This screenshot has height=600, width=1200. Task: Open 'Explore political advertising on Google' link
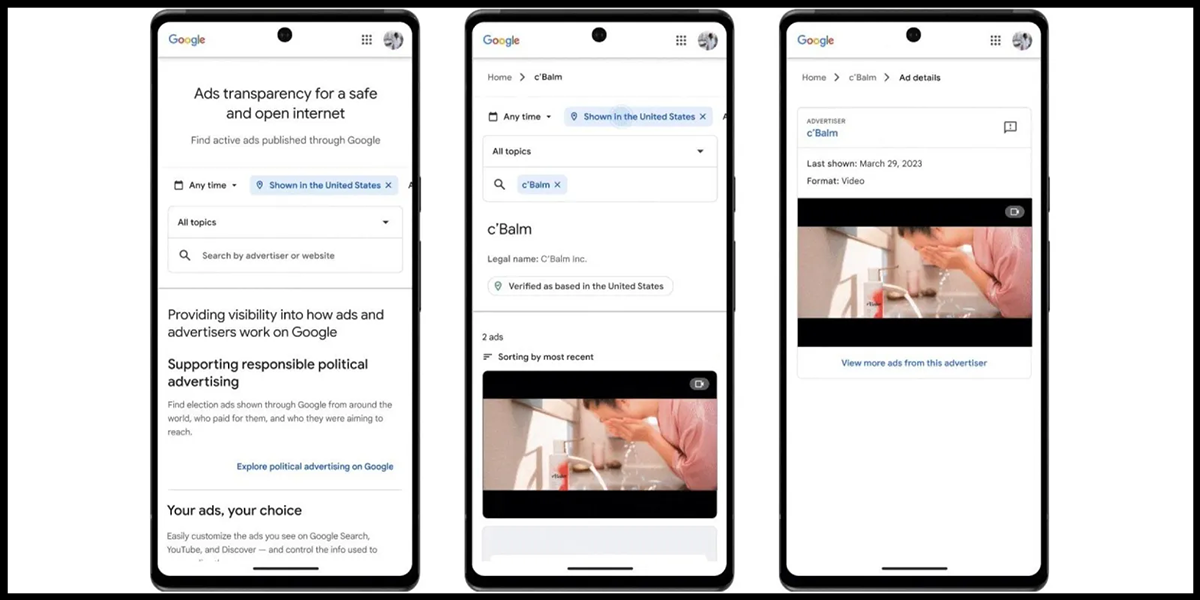(315, 466)
